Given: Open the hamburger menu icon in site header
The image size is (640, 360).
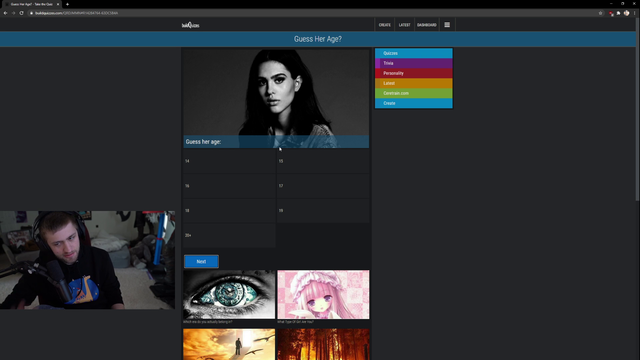Looking at the screenshot, I should [x=447, y=25].
